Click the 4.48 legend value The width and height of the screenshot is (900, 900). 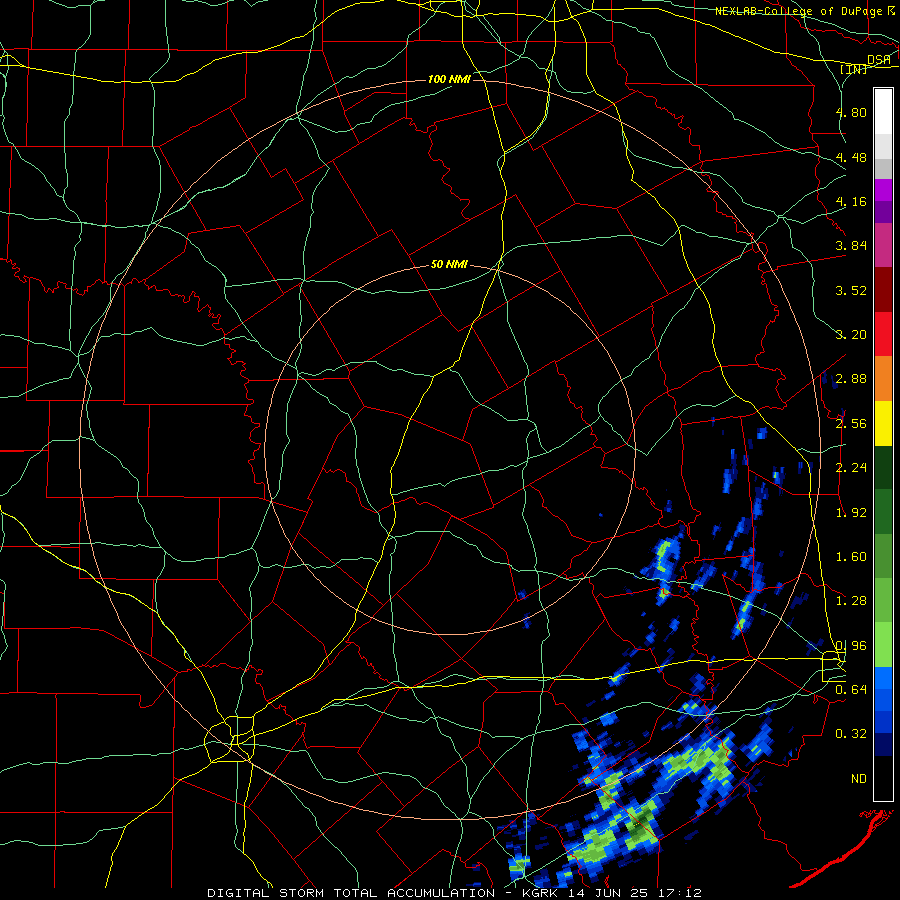tap(851, 157)
